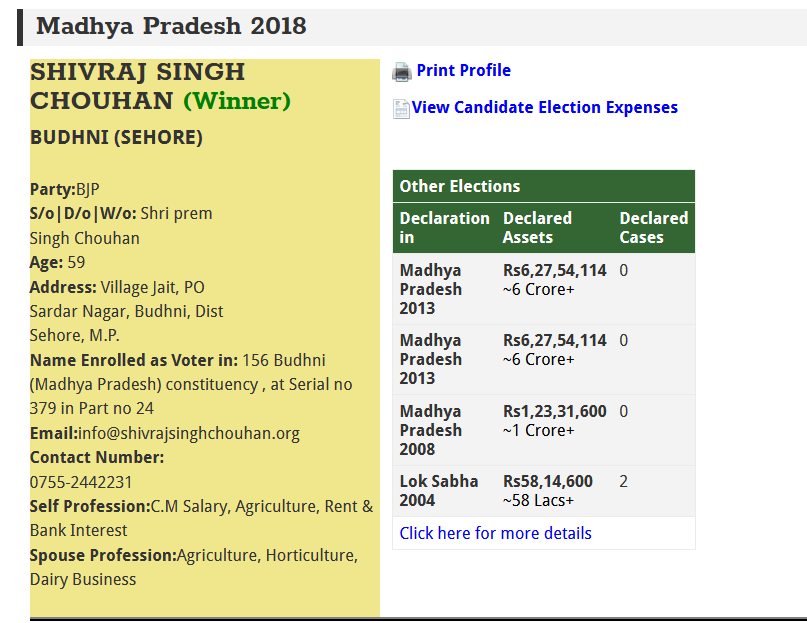
Task: Click the document icon beside Election Expenses
Action: (401, 109)
